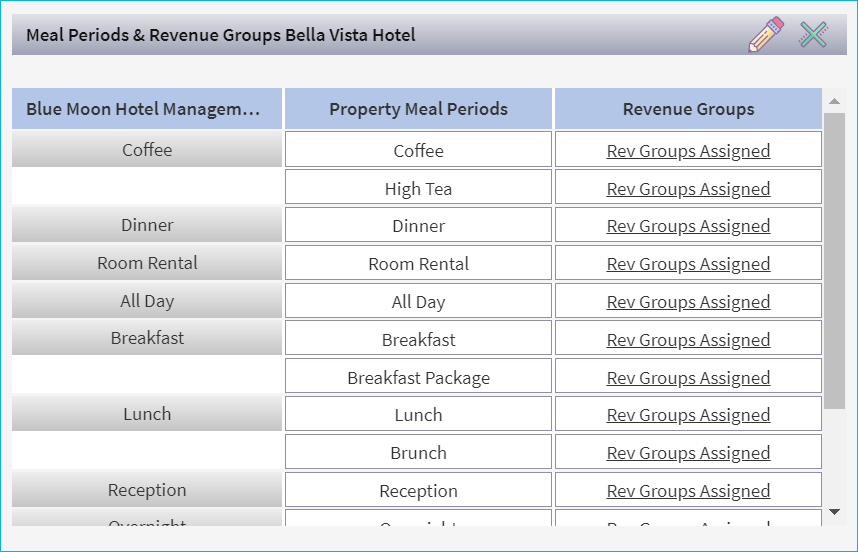The image size is (858, 552).
Task: Select the Coffee management meal period button
Action: coord(147,150)
